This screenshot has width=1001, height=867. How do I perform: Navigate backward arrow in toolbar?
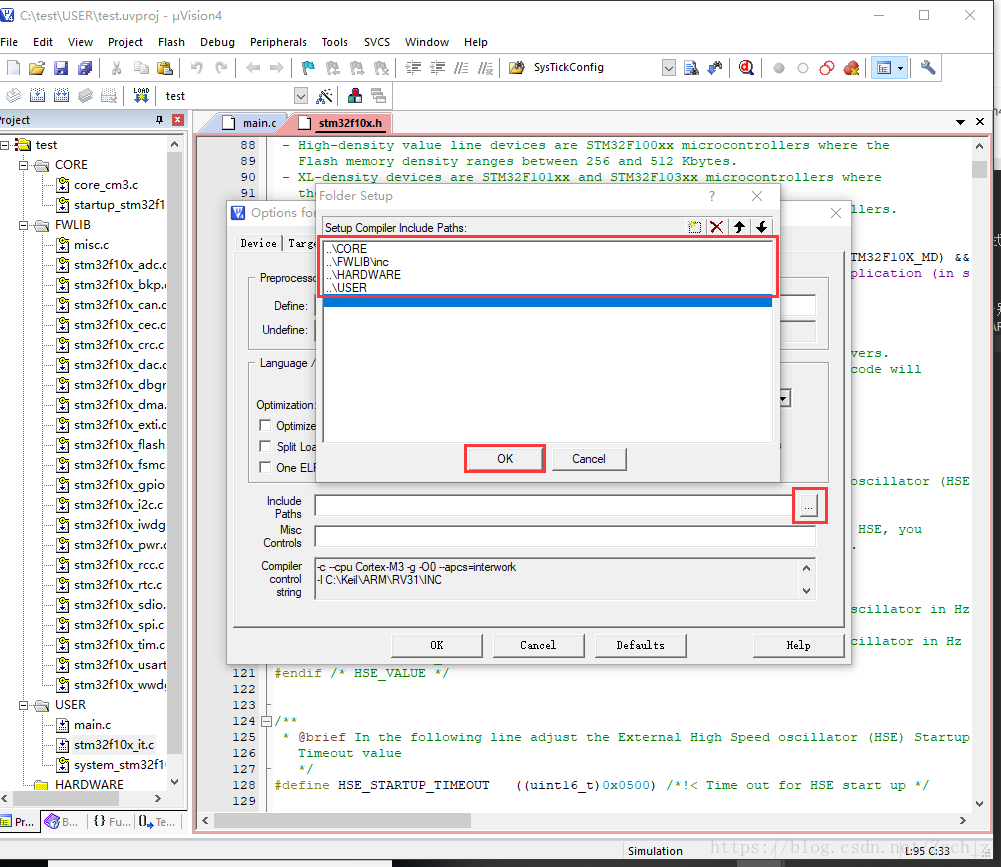tap(253, 68)
